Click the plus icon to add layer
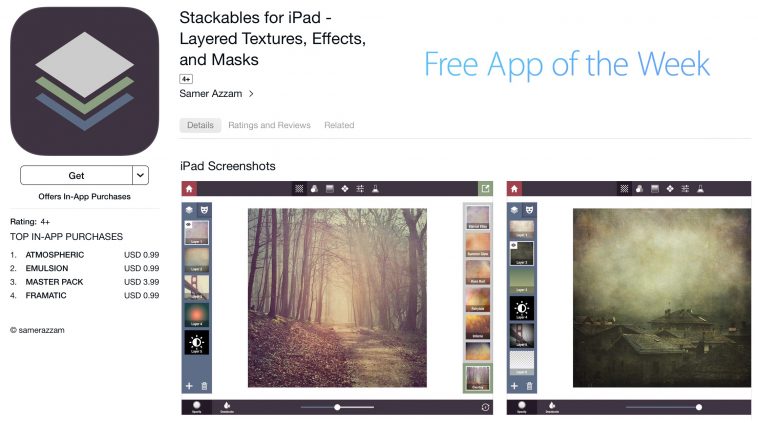This screenshot has width=758, height=423. 190,386
